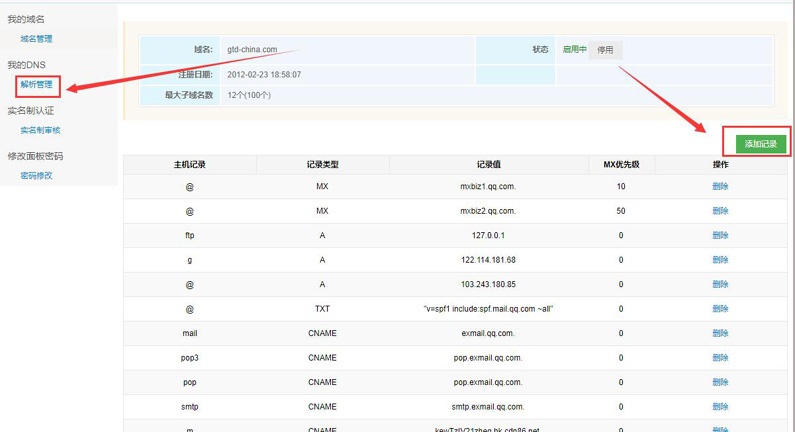Select 解析管理 under 我的DNS
Image resolution: width=795 pixels, height=432 pixels.
(x=36, y=85)
